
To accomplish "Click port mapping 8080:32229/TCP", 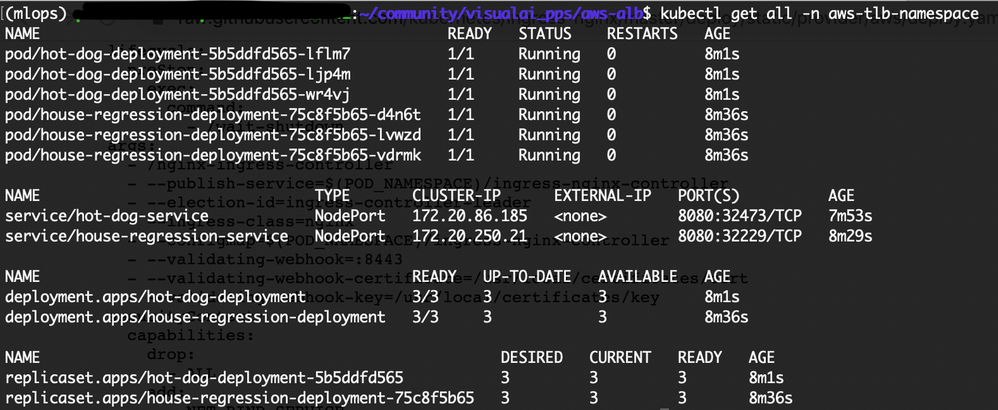I will [x=739, y=236].
